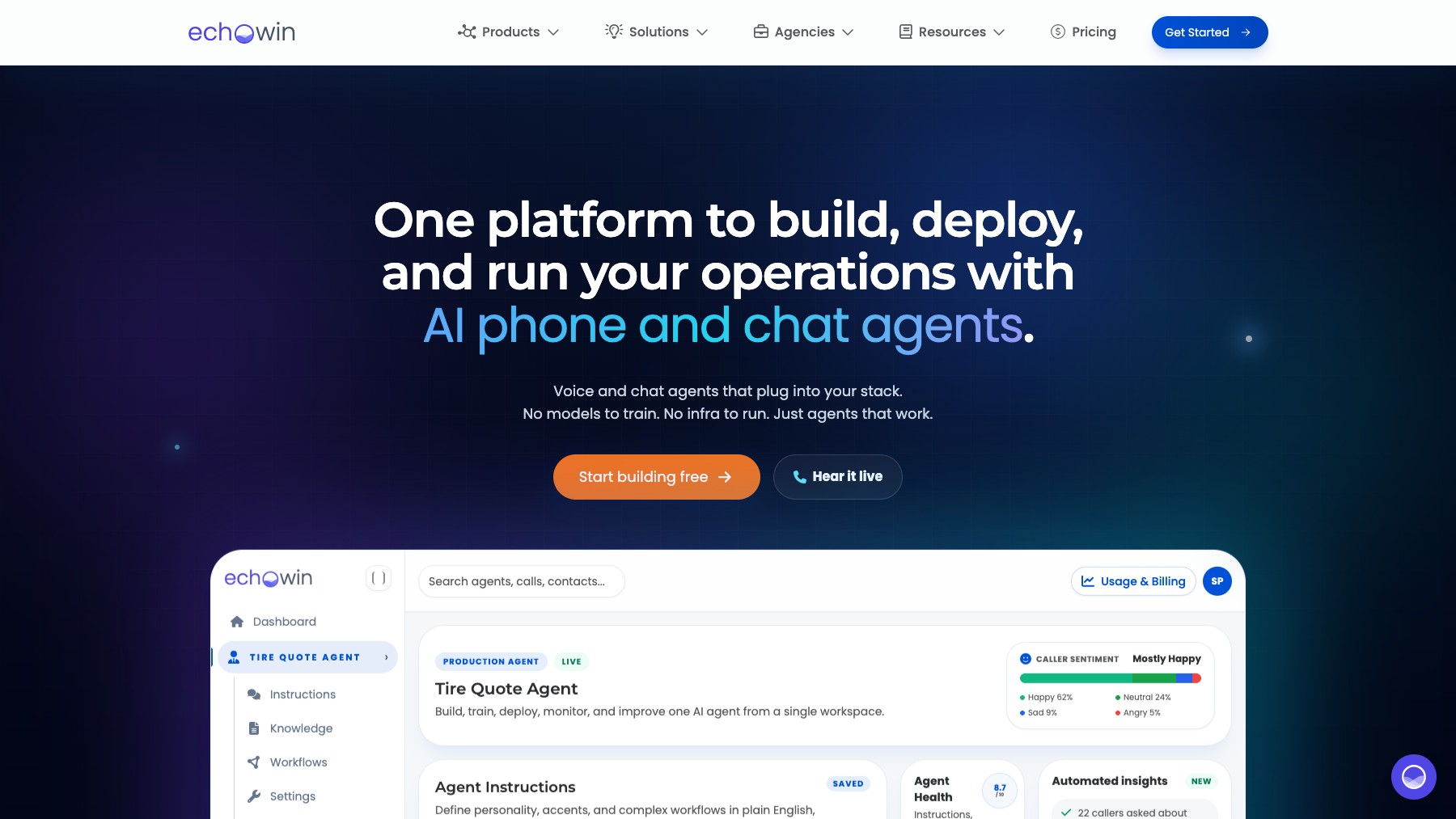The height and width of the screenshot is (819, 1456).
Task: Click the echowin logo in the top navigation
Action: (241, 32)
